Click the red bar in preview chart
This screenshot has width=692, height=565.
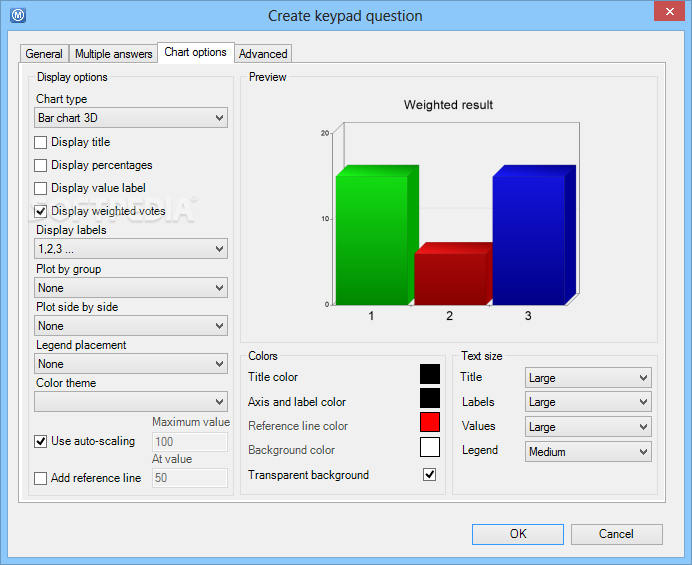click(453, 274)
